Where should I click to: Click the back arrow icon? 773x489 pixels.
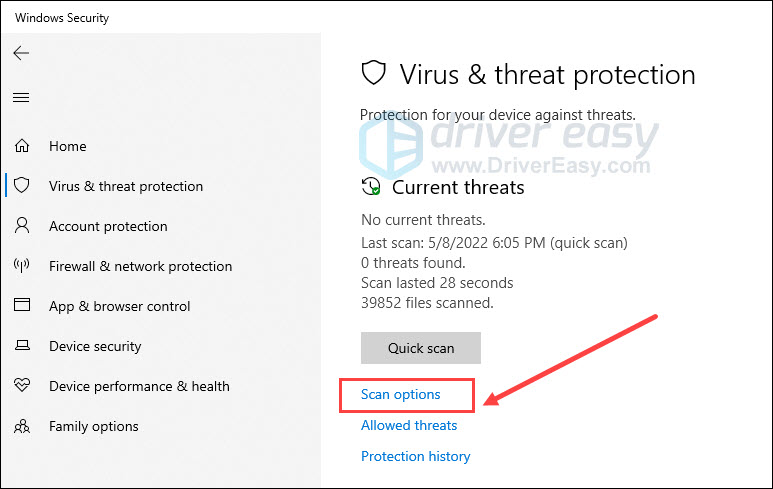click(21, 53)
